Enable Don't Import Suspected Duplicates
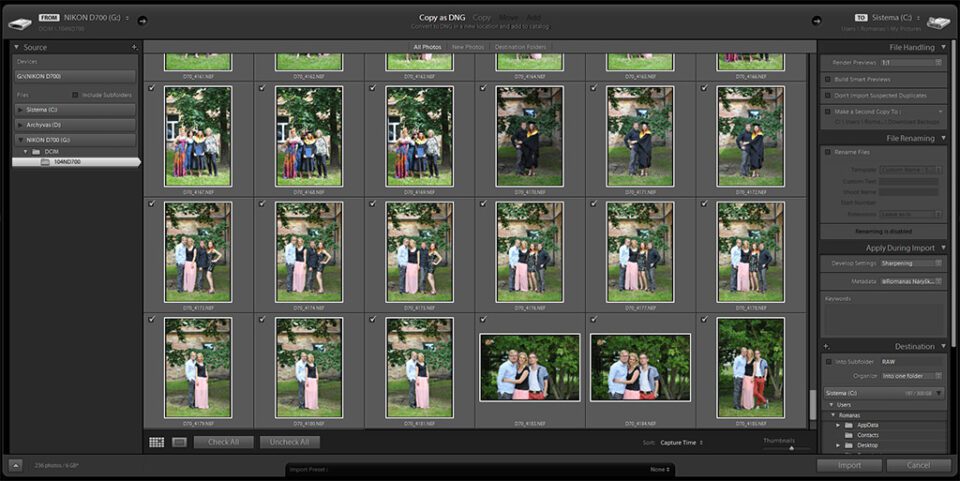The image size is (960, 481). [828, 95]
